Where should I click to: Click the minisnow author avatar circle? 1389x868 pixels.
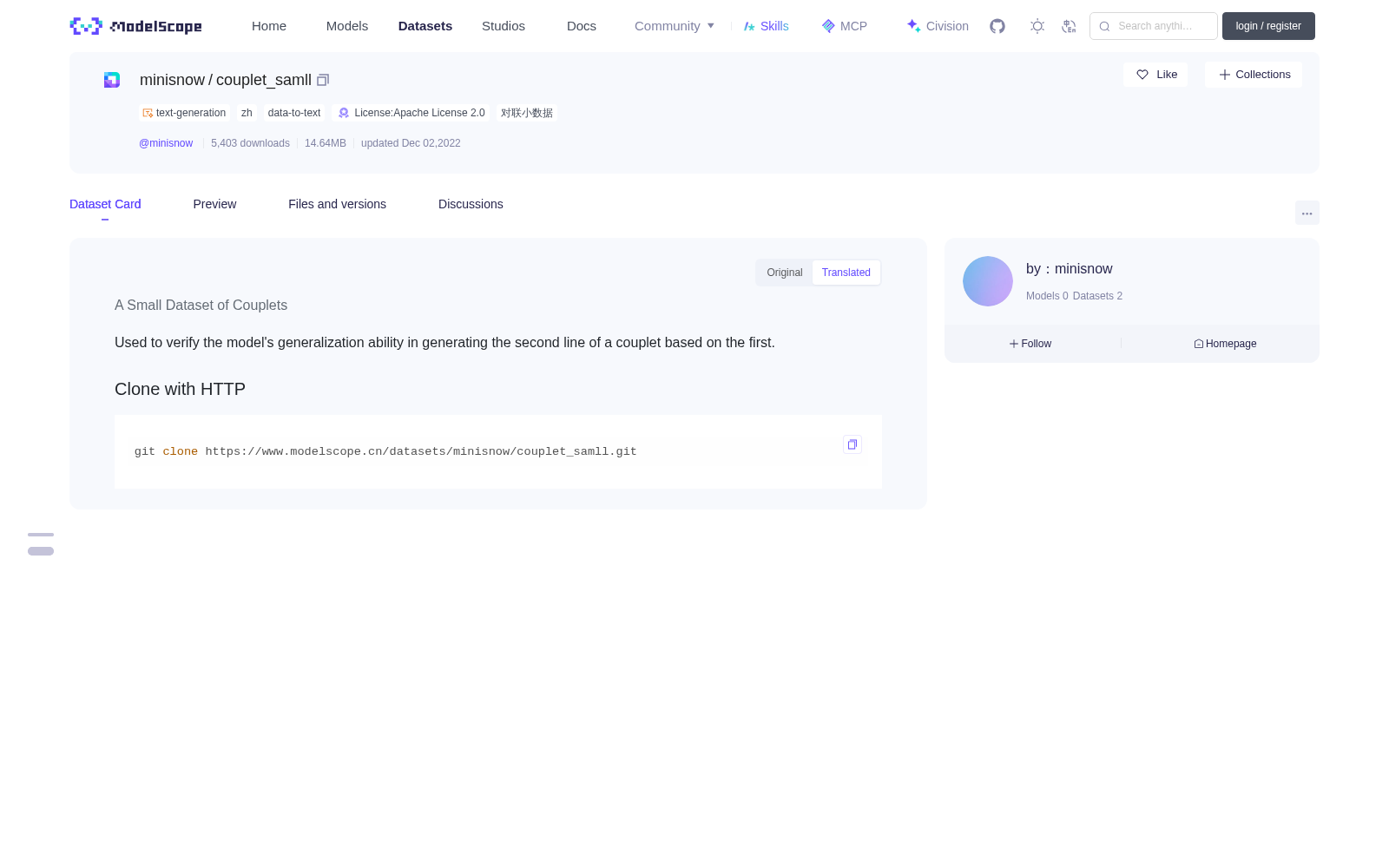click(x=988, y=281)
